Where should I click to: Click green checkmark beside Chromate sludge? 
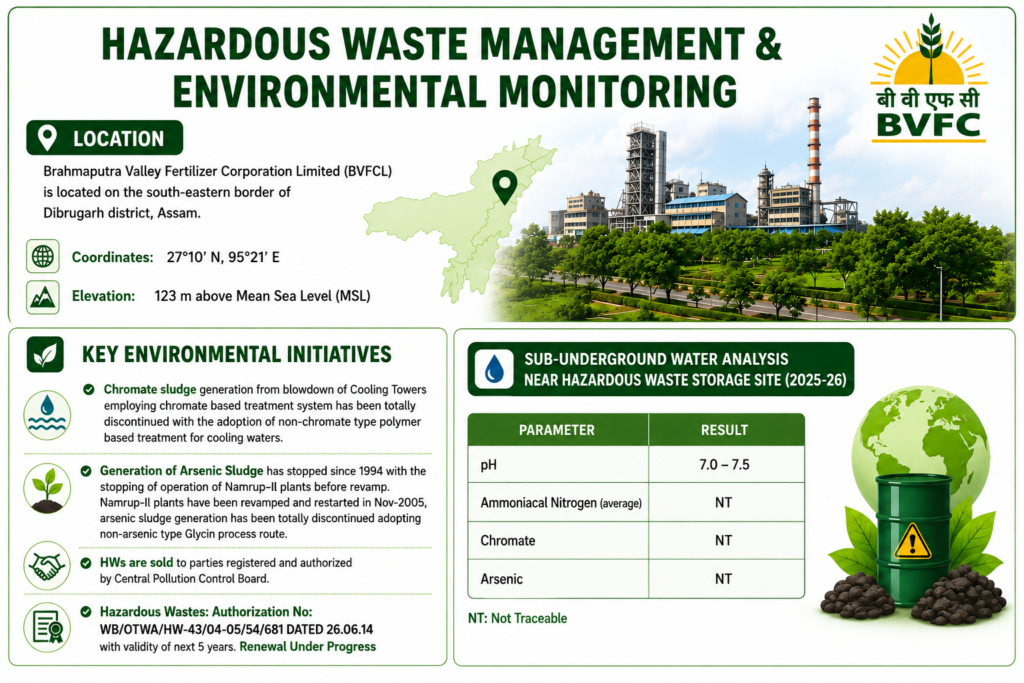pos(88,390)
